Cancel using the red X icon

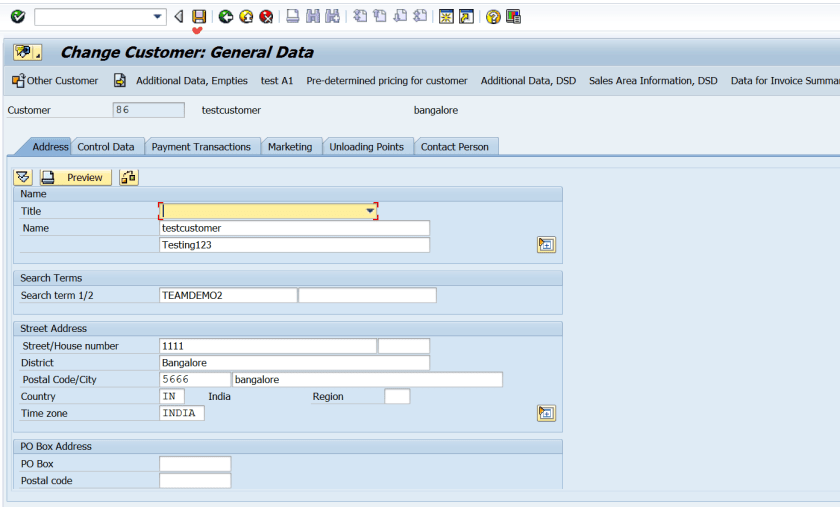[266, 16]
